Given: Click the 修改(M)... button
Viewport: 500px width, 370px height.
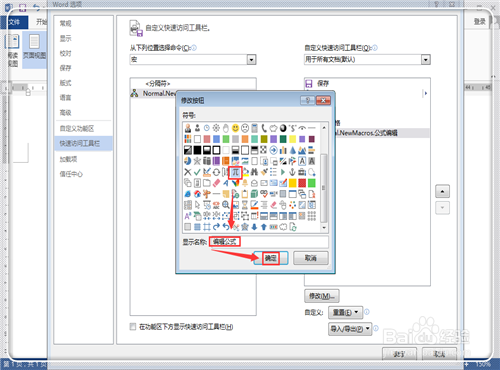Looking at the screenshot, I should click(322, 296).
